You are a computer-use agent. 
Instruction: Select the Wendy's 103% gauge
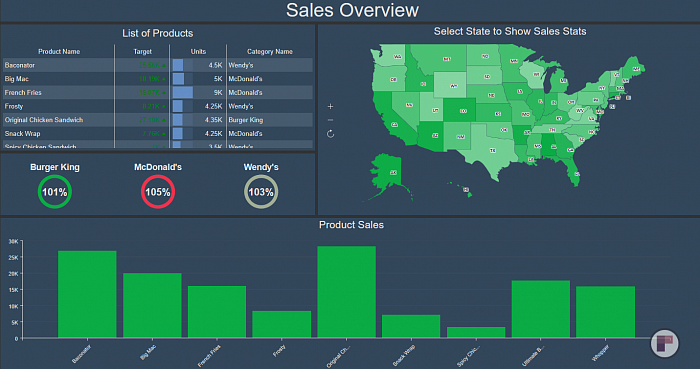coord(261,192)
